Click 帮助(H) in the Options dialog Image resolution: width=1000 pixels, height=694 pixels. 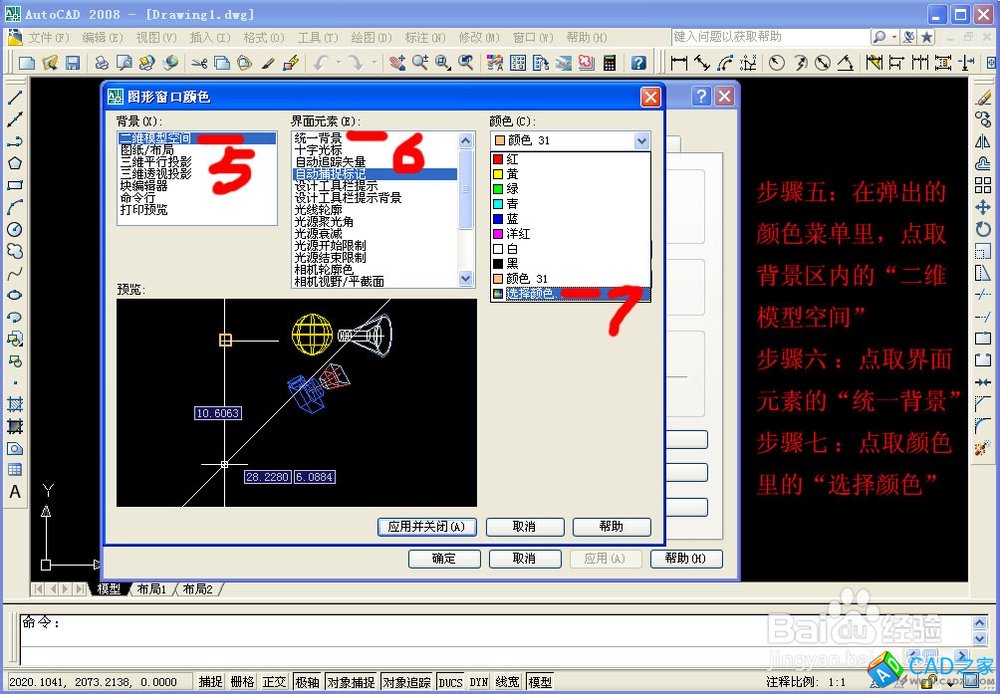[686, 559]
